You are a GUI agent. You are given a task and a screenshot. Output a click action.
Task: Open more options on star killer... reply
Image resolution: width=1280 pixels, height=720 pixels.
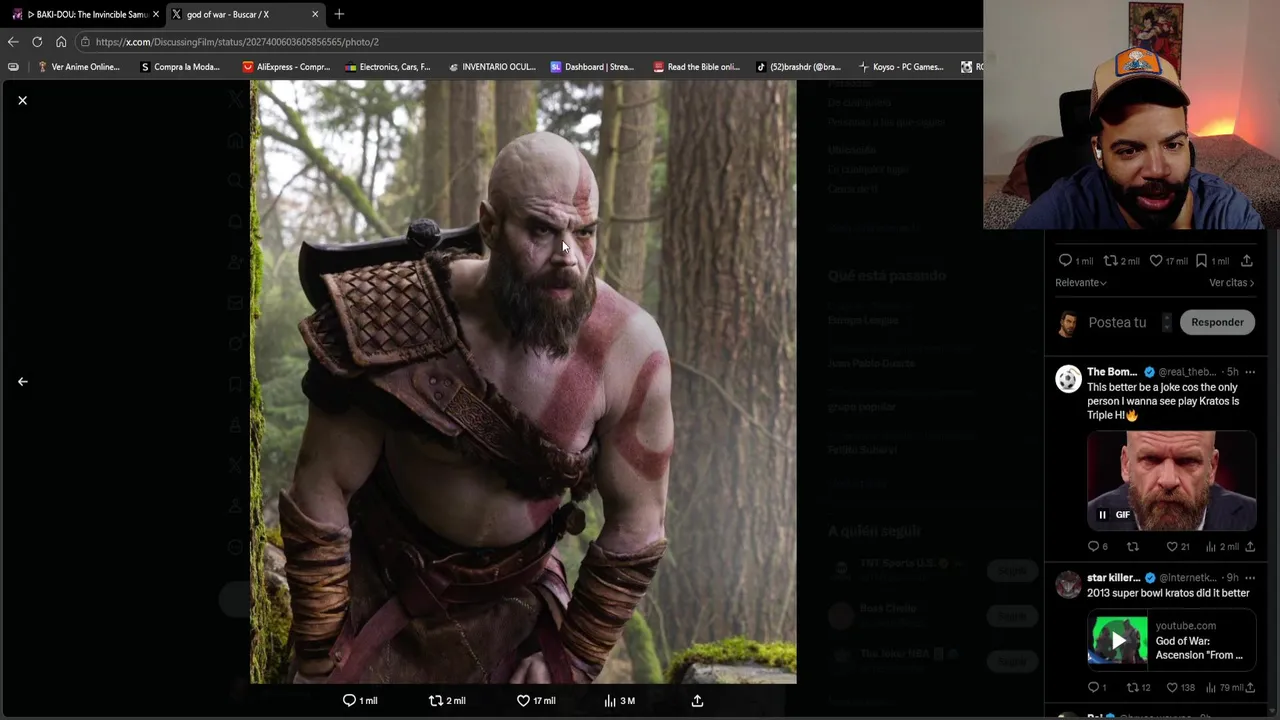pyautogui.click(x=1250, y=578)
